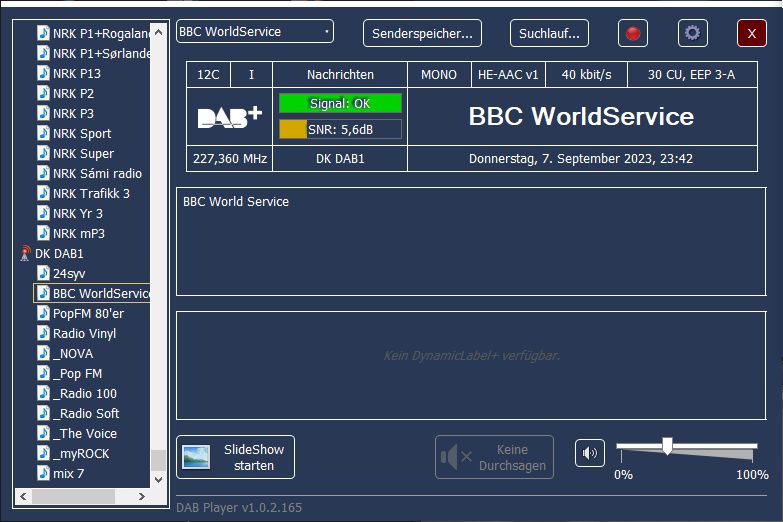
Task: Select _The Voice station
Action: [85, 433]
